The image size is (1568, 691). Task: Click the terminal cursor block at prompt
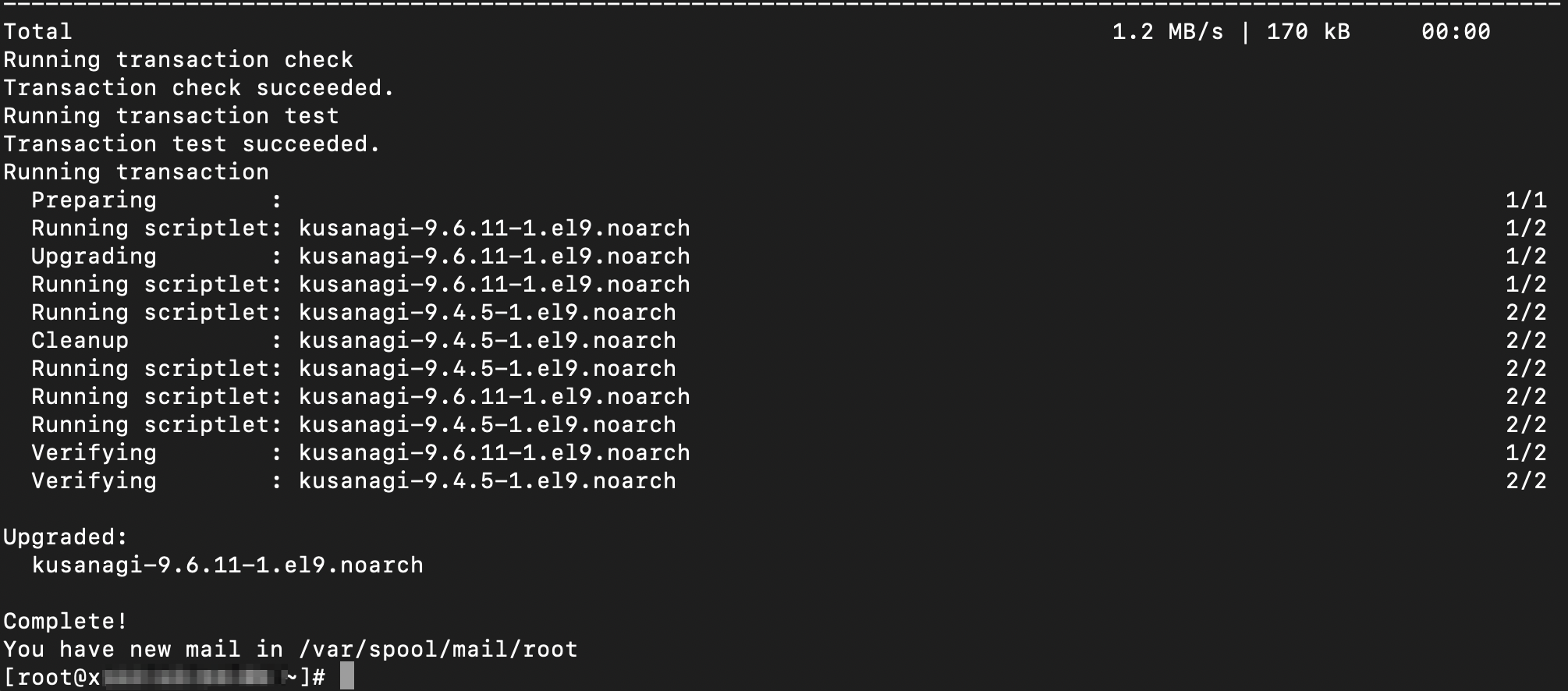pyautogui.click(x=347, y=676)
